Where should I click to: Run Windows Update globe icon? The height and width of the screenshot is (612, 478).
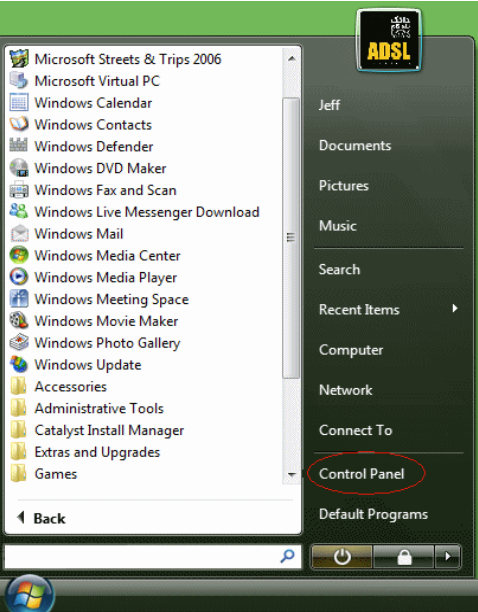(x=19, y=365)
